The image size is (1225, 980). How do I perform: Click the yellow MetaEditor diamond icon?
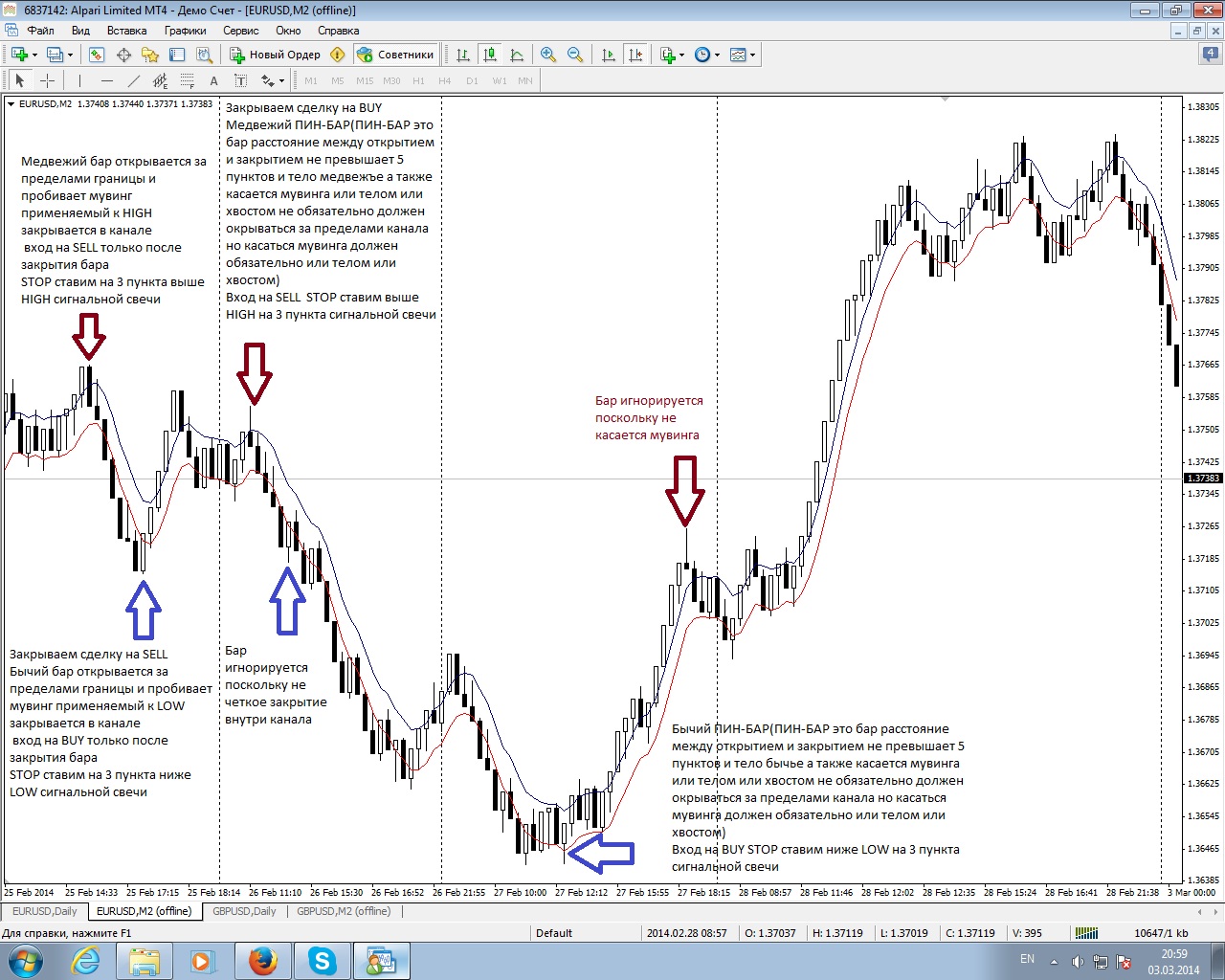(x=337, y=55)
